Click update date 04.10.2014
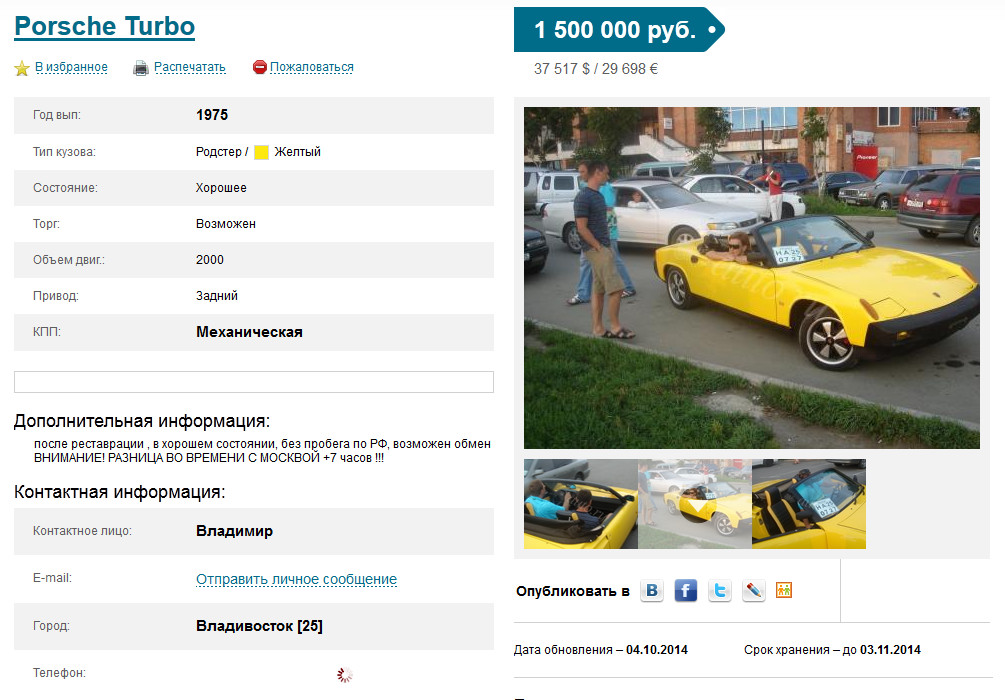The image size is (1005, 700). (x=657, y=650)
